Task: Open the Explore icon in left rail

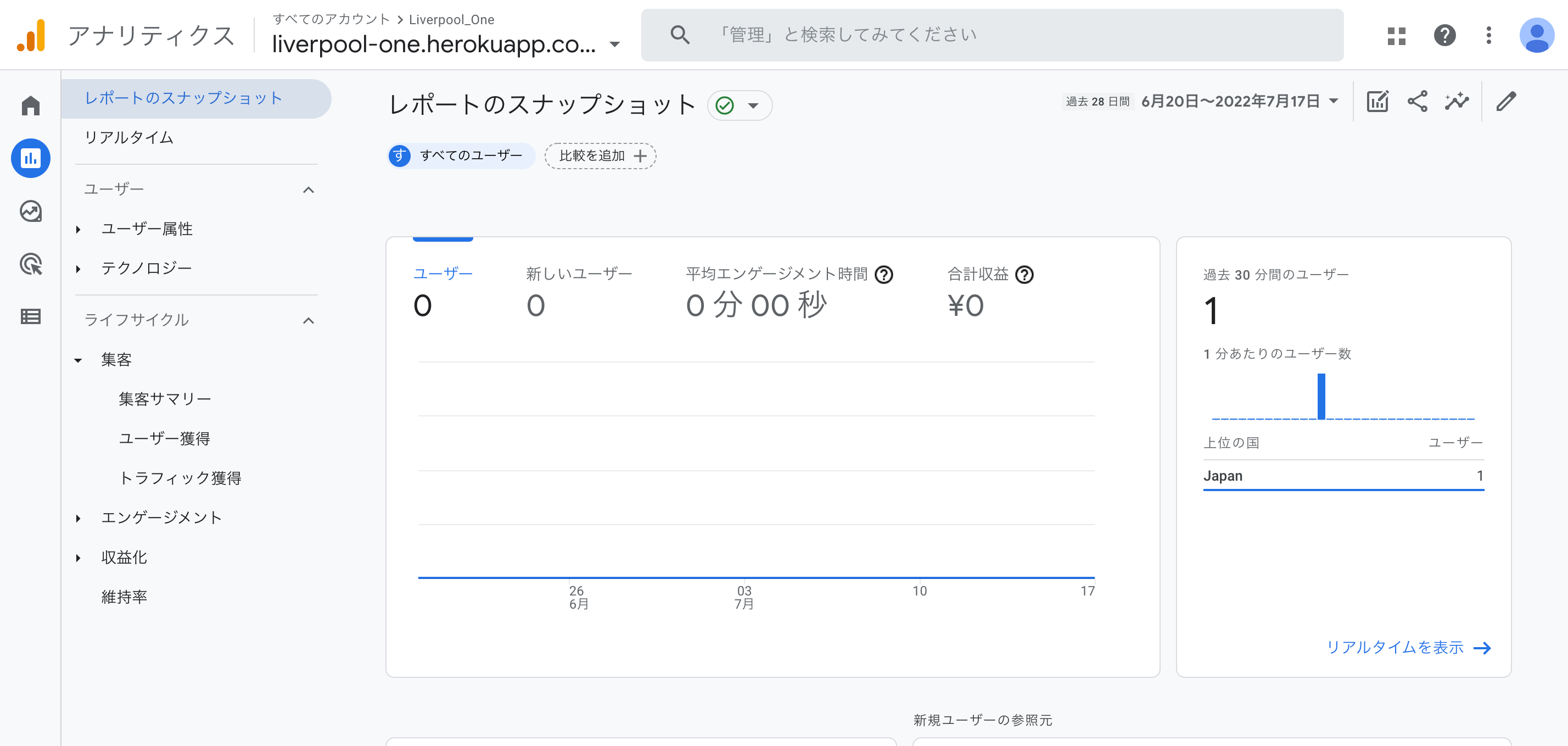Action: click(30, 211)
